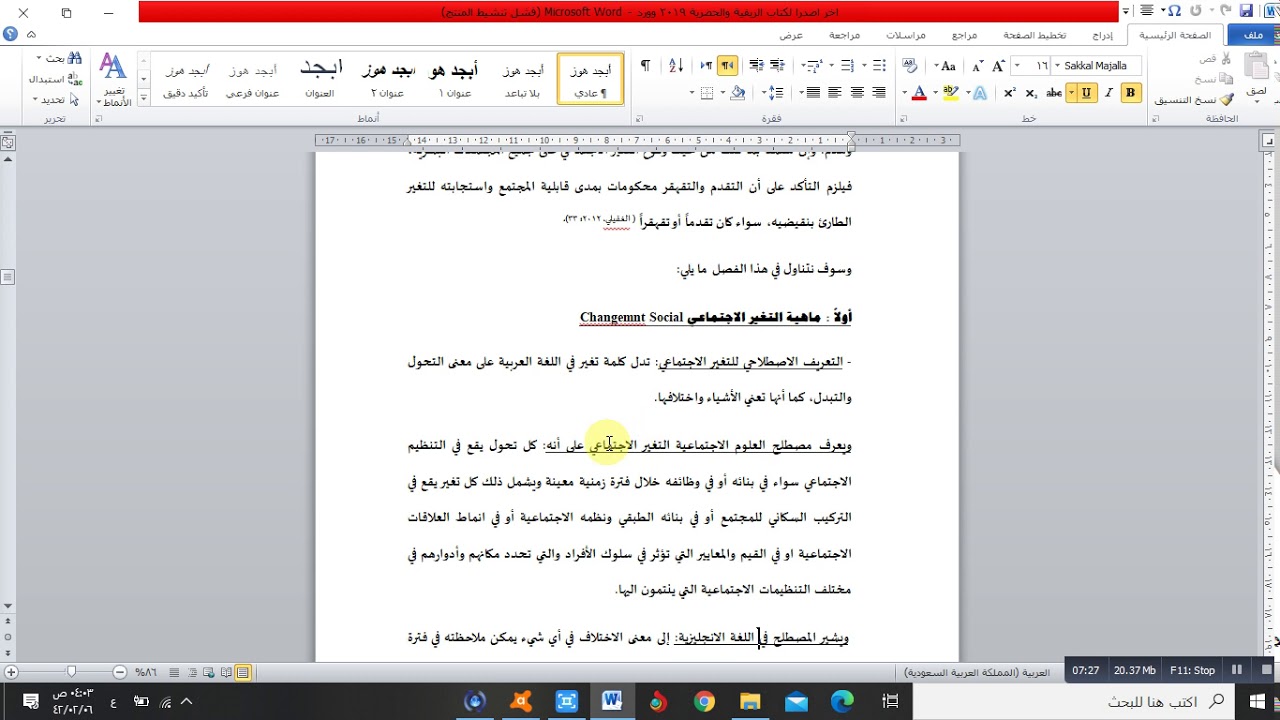1280x720 pixels.
Task: Switch to Insert tab إدراج
Action: [x=1102, y=35]
